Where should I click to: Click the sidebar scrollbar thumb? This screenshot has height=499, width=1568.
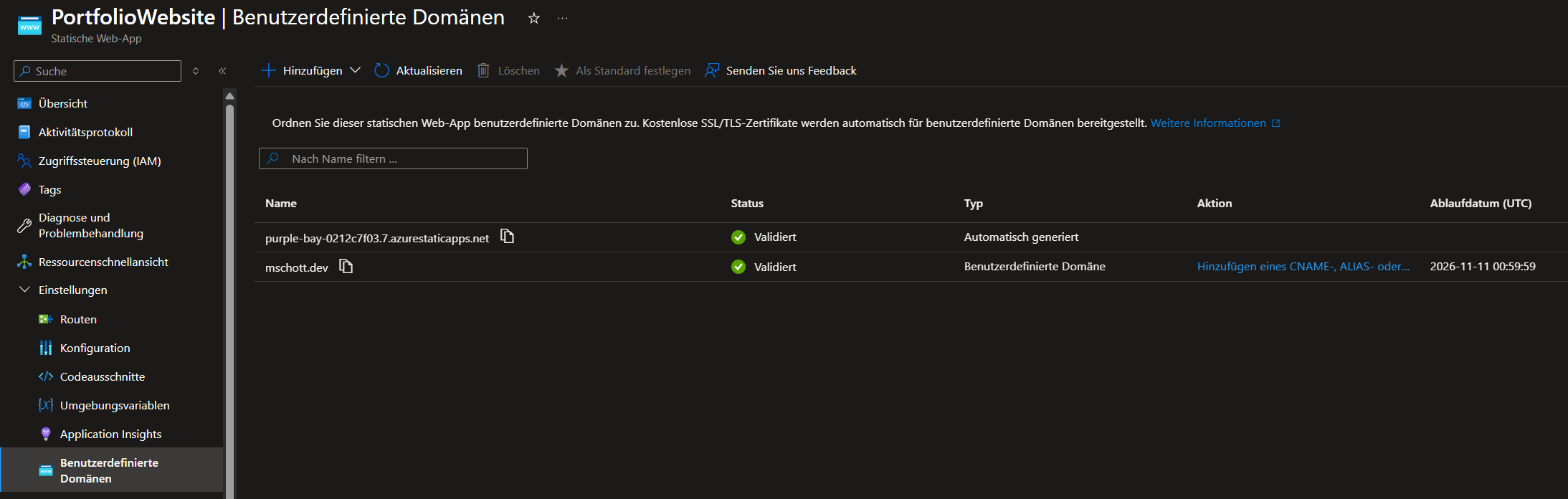tap(229, 301)
